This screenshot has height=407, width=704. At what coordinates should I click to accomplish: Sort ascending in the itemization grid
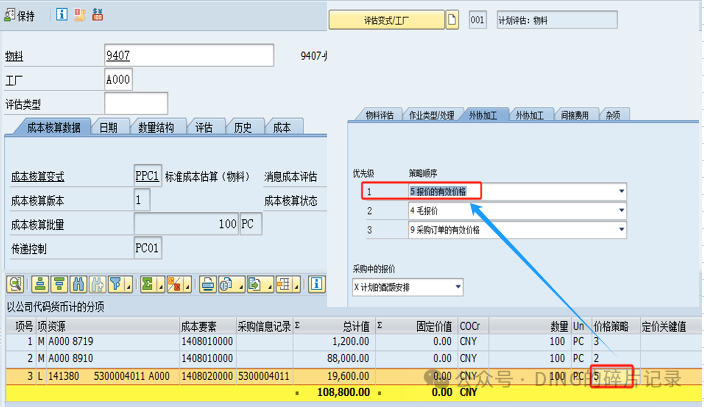tap(40, 284)
